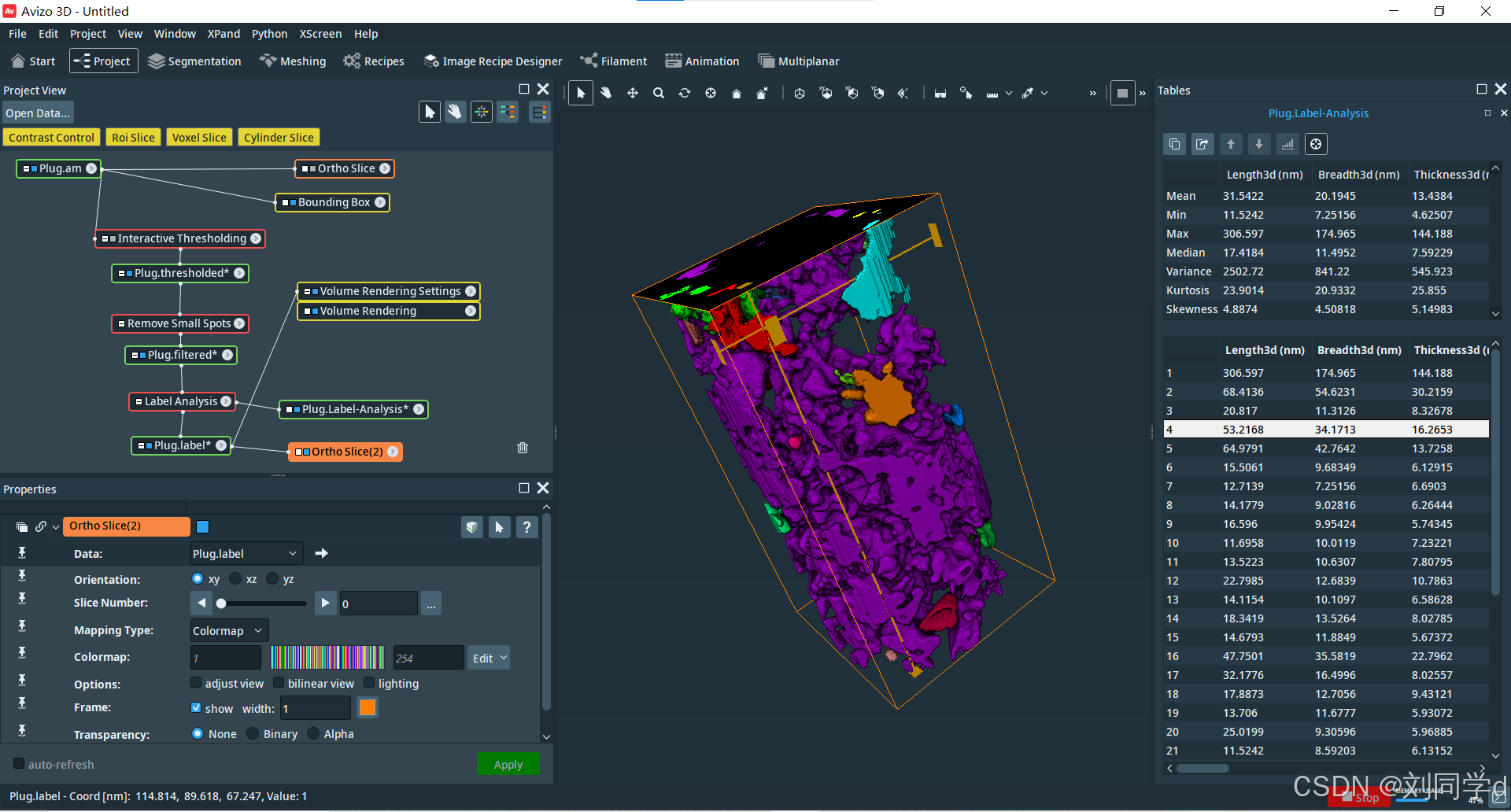Click Project View pointer tool icon
Image resolution: width=1511 pixels, height=812 pixels.
point(430,112)
